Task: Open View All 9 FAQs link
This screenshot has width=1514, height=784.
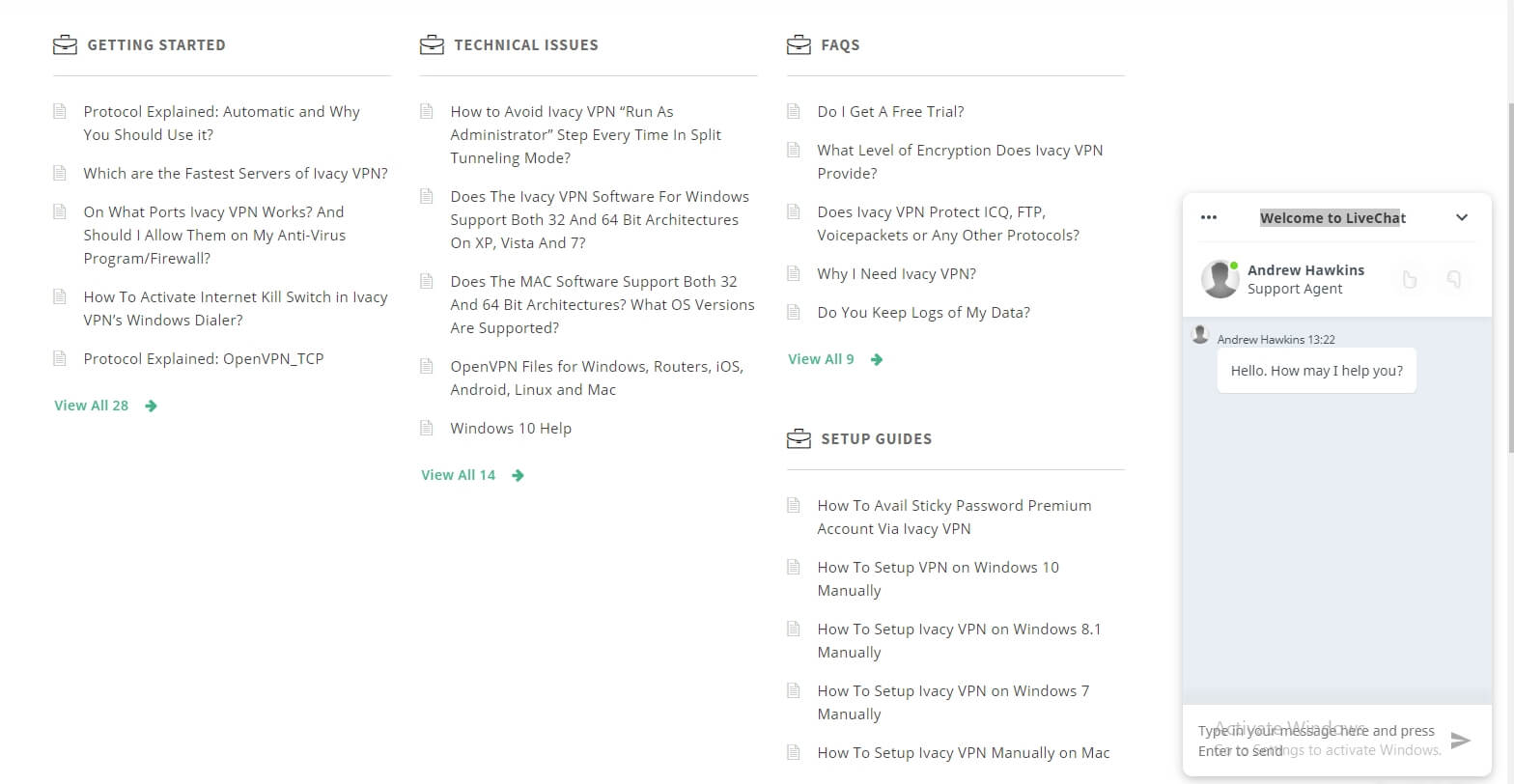Action: (x=821, y=359)
